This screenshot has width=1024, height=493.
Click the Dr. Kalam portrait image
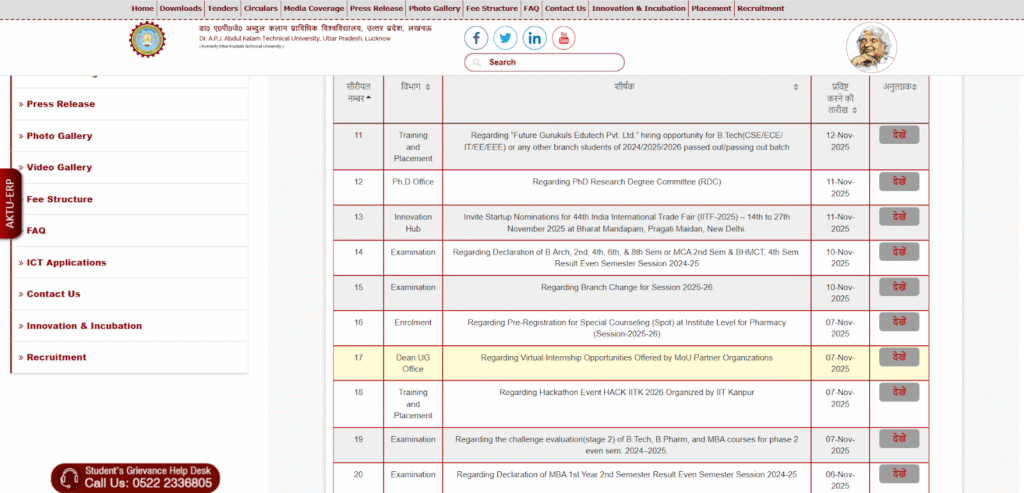coord(871,48)
